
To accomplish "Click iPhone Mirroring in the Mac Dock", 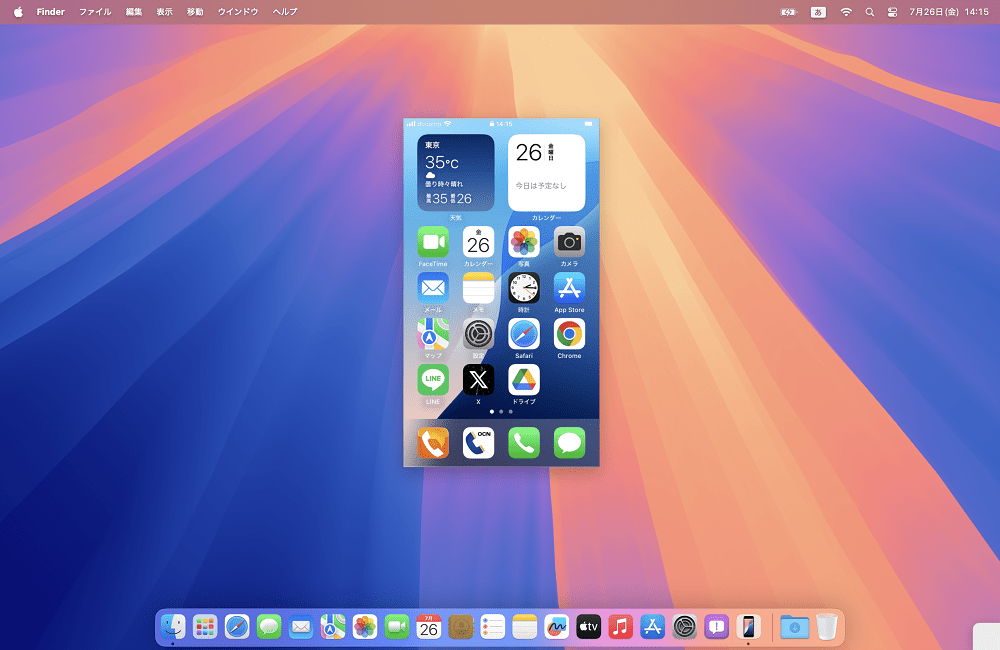I will coord(748,627).
